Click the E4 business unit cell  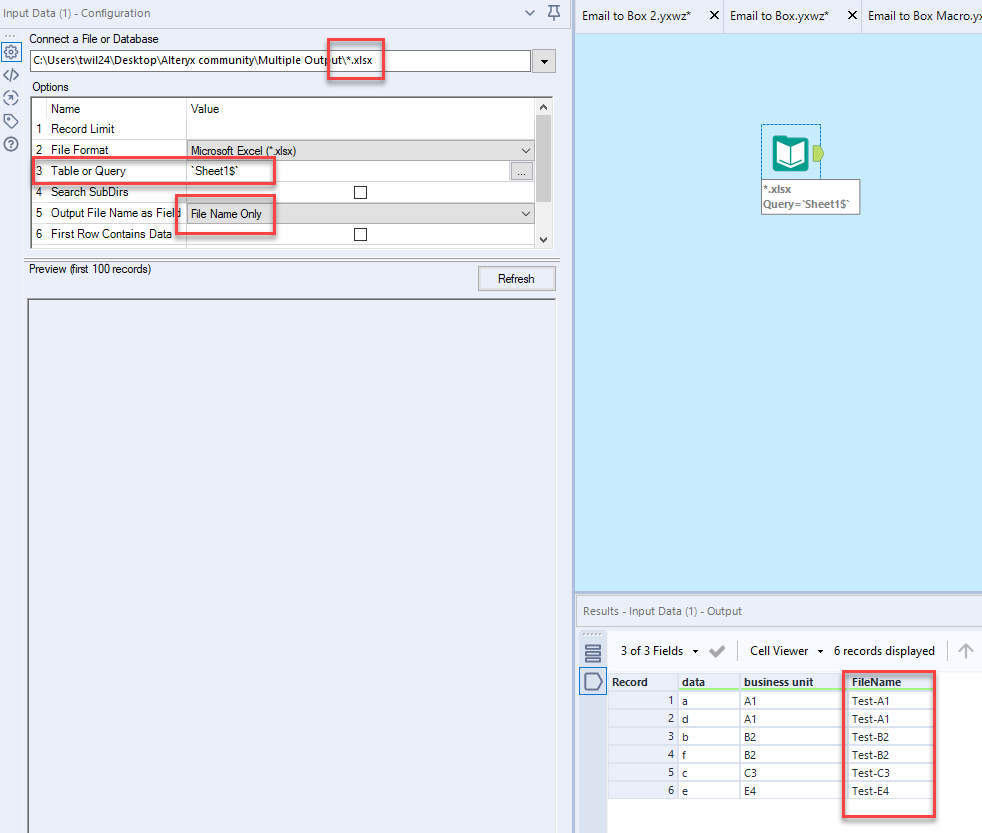[x=792, y=791]
